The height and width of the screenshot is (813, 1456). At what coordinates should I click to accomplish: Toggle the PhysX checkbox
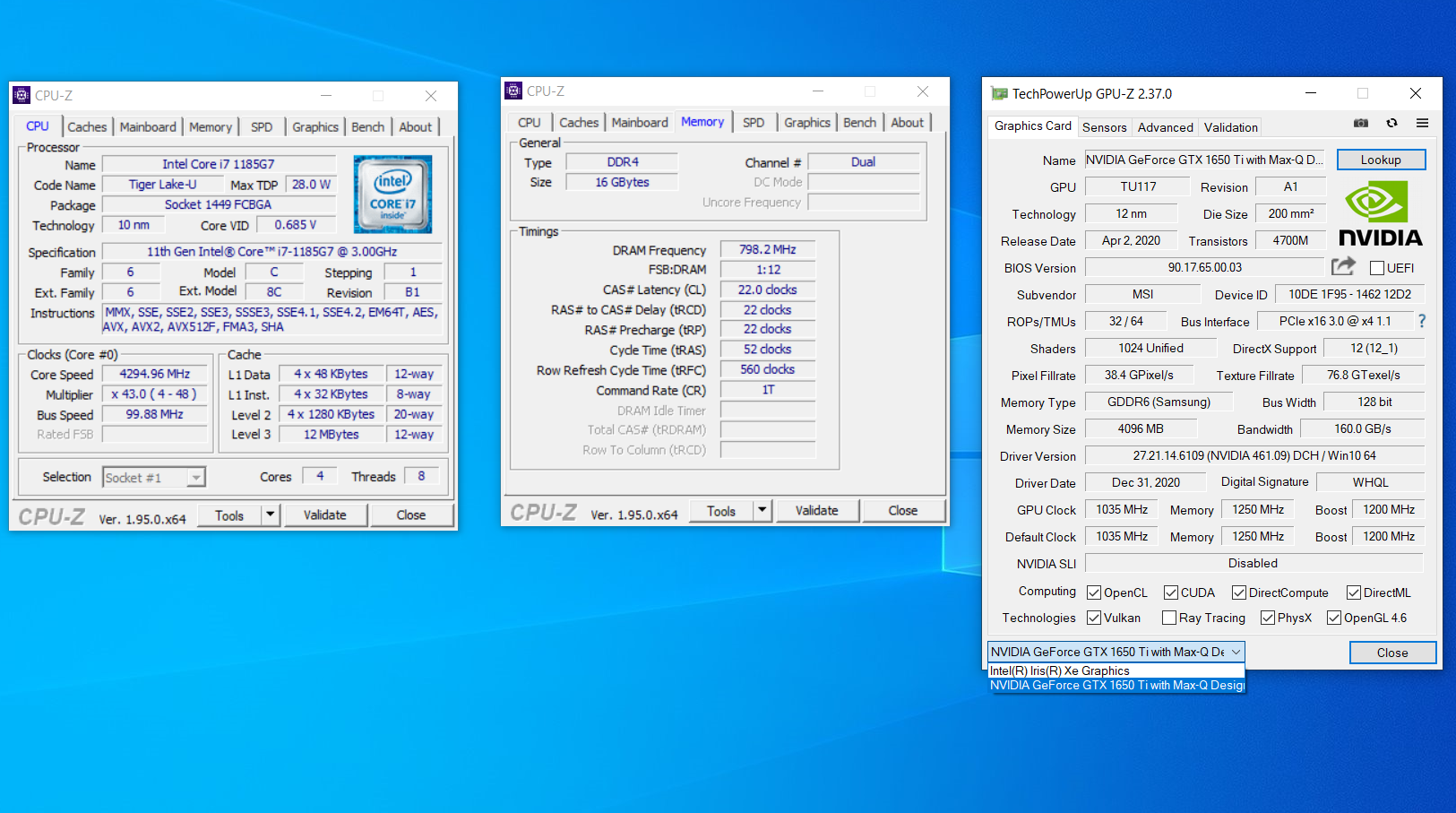point(1268,618)
